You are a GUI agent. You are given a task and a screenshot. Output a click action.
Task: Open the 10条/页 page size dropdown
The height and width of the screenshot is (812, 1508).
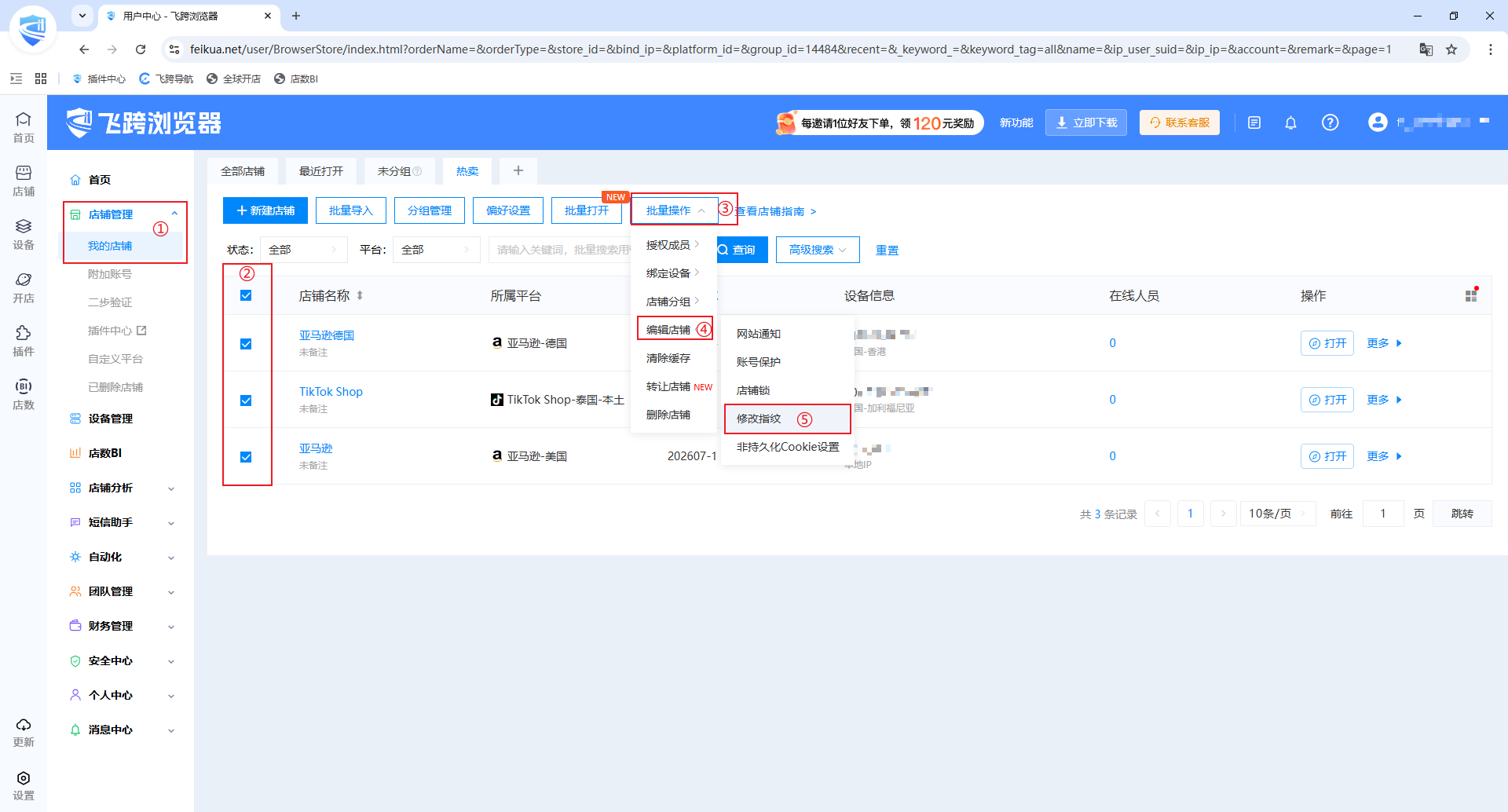click(x=1278, y=514)
